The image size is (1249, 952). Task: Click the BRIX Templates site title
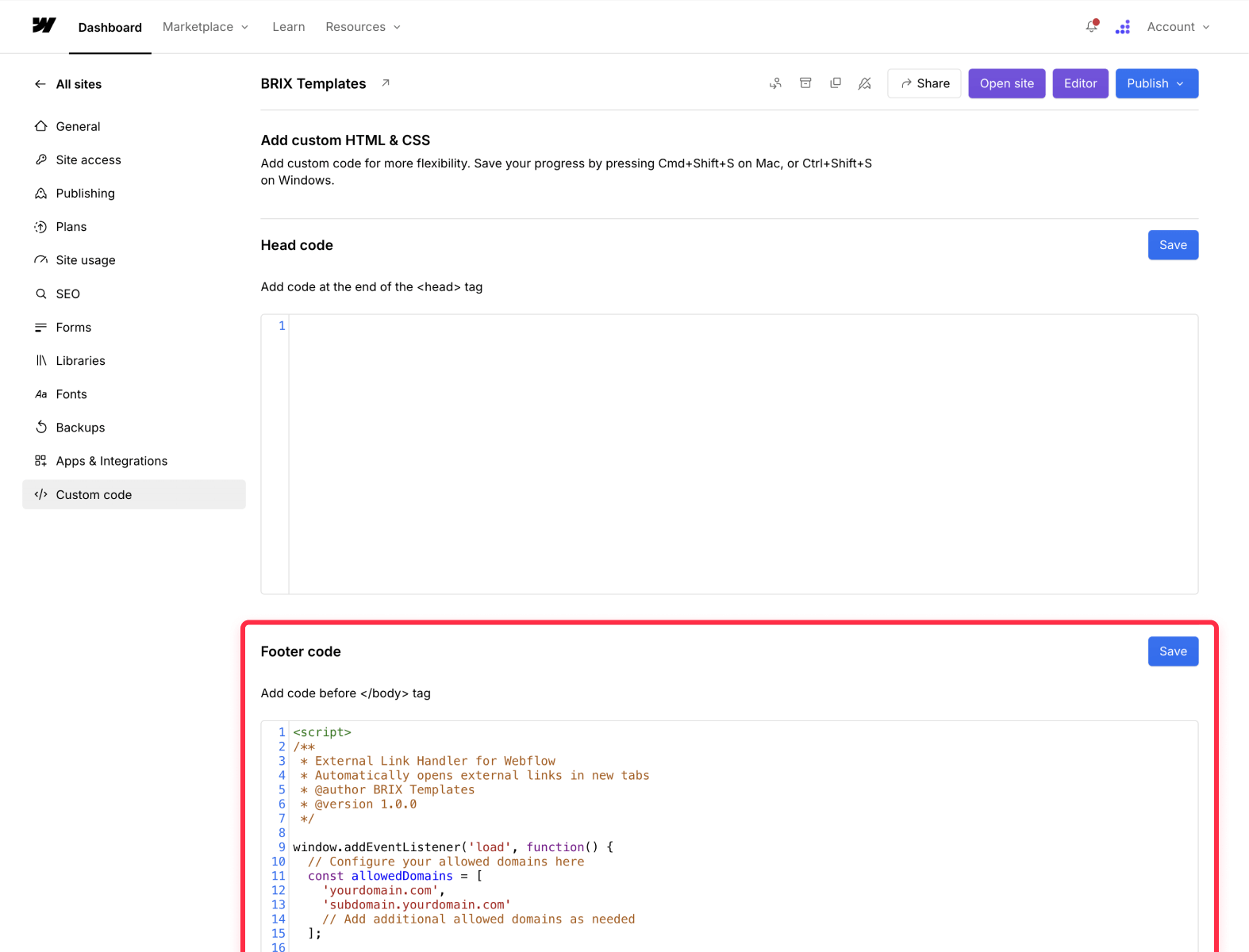click(x=313, y=83)
